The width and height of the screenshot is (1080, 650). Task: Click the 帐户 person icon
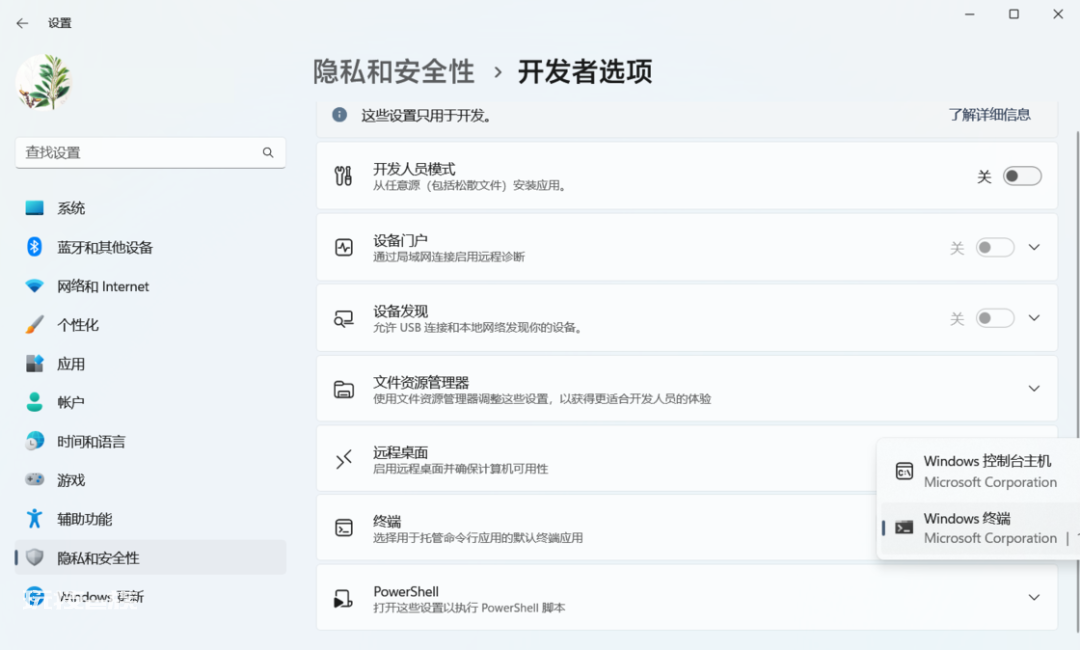(x=34, y=402)
